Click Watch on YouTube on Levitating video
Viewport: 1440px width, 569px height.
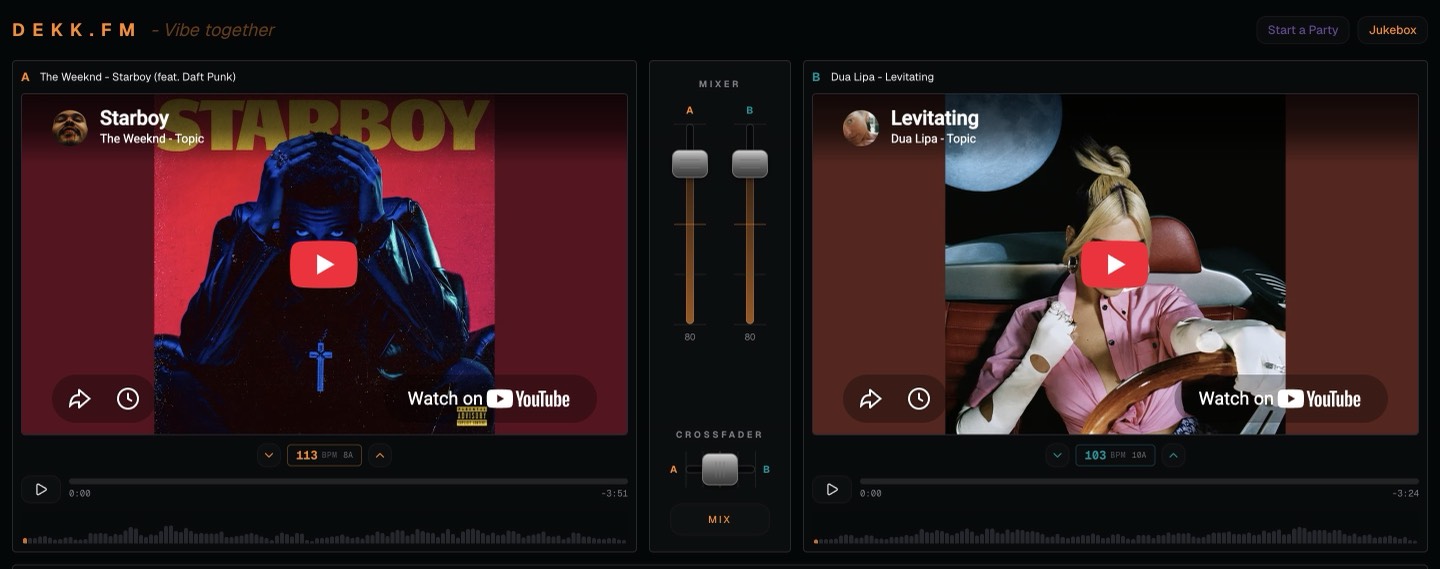coord(1281,399)
